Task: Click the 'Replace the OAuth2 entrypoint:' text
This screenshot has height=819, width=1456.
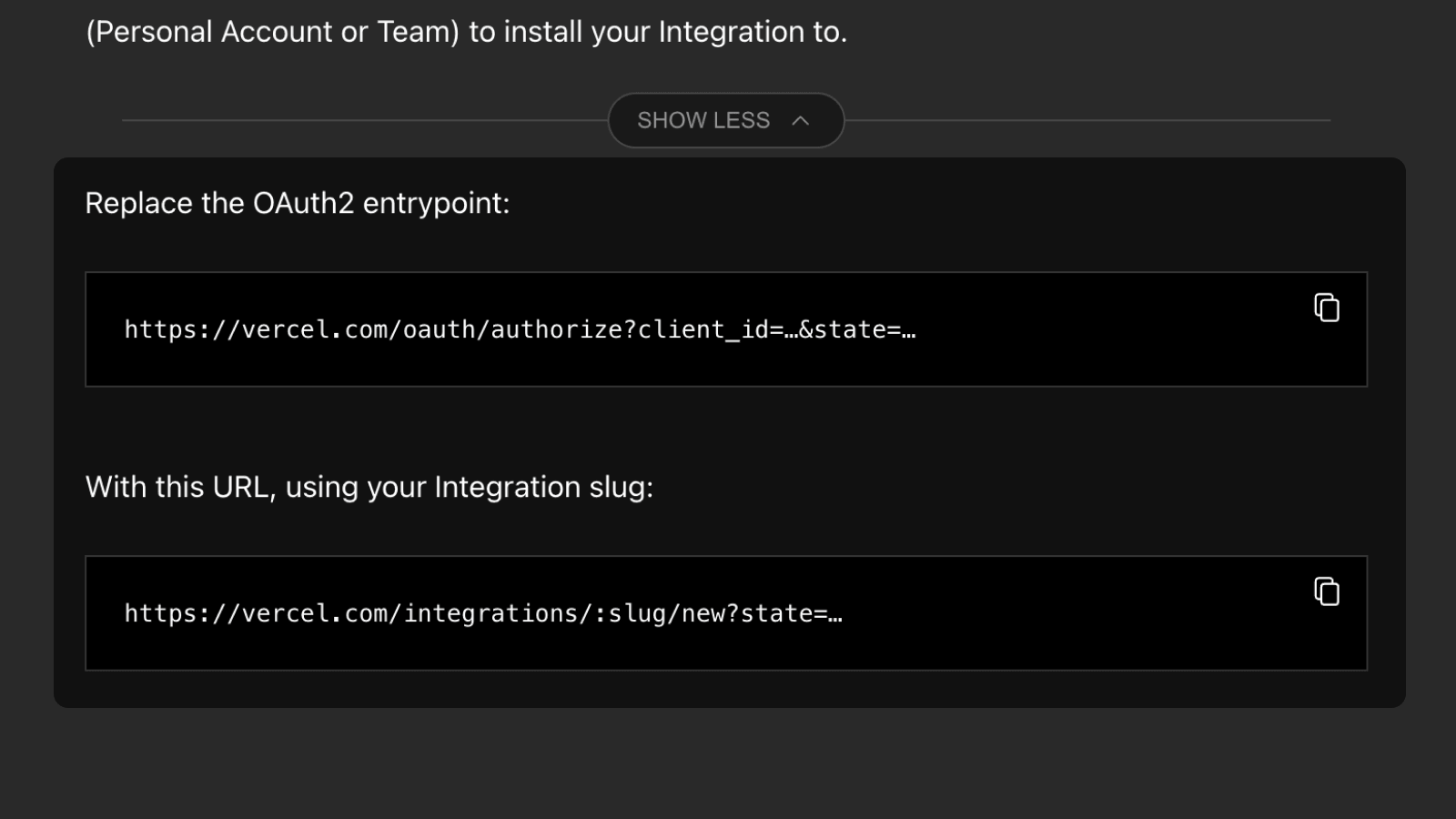Action: coord(298,203)
